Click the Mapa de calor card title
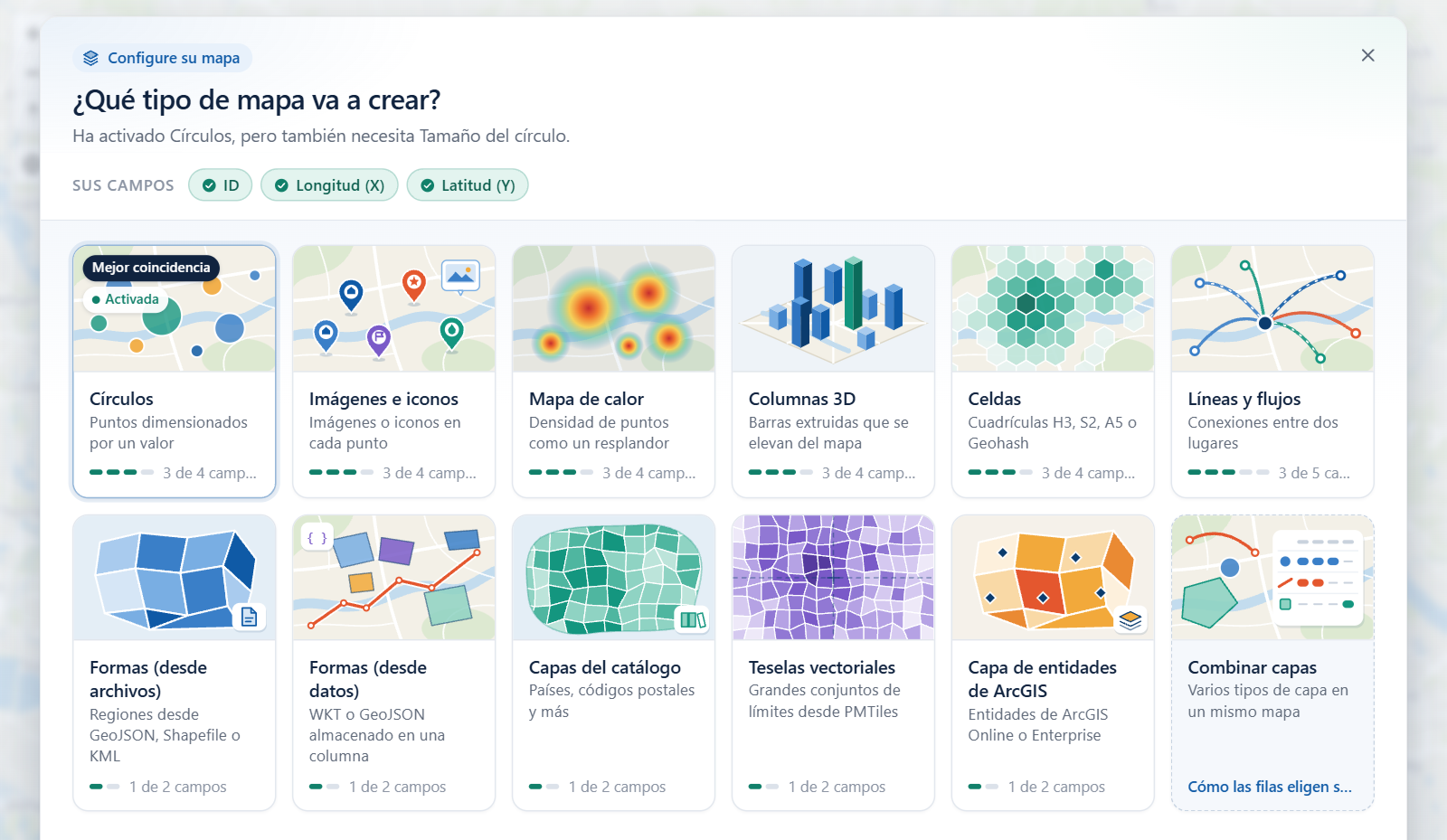The image size is (1447, 840). click(586, 399)
